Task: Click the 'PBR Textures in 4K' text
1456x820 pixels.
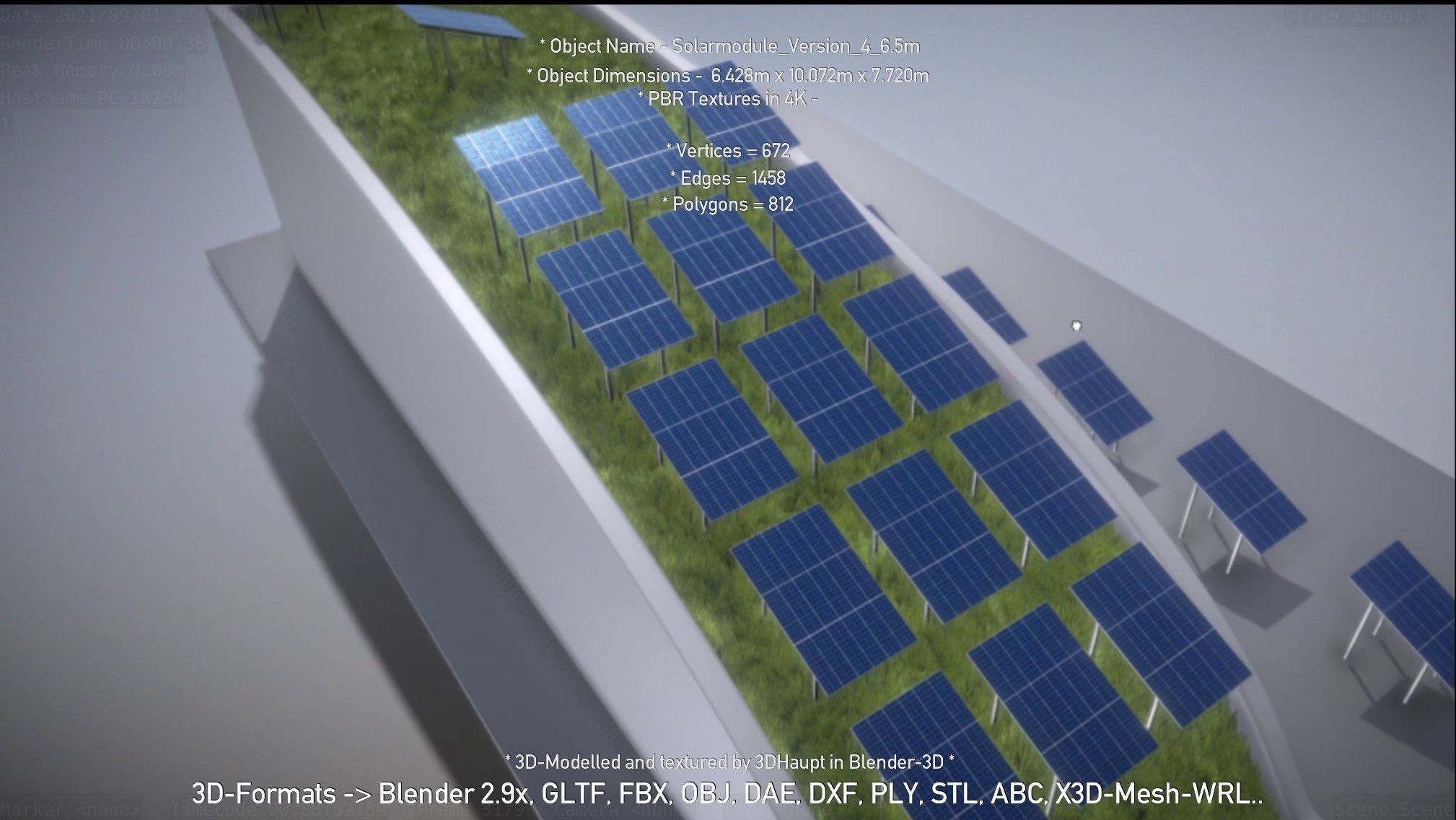Action: point(727,99)
